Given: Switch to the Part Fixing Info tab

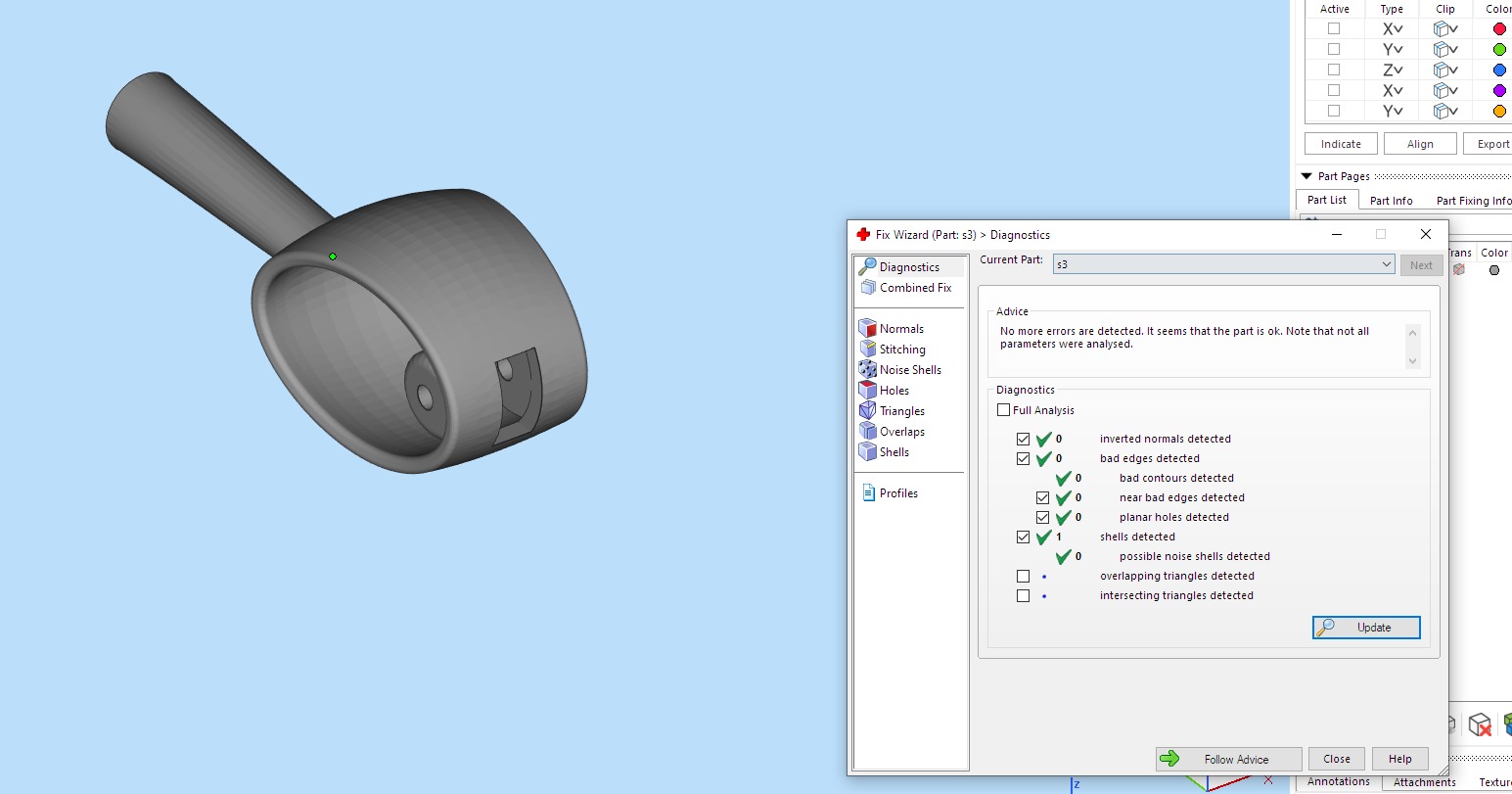Looking at the screenshot, I should tap(1474, 201).
